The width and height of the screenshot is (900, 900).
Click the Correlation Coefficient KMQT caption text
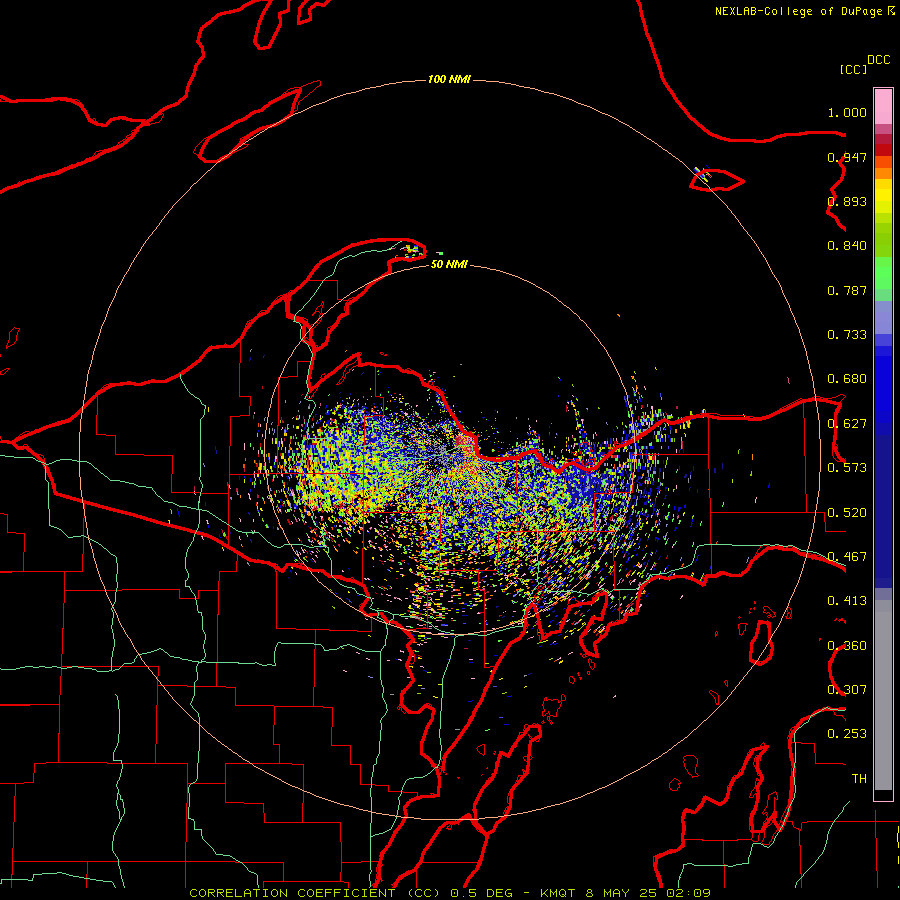pos(450,893)
